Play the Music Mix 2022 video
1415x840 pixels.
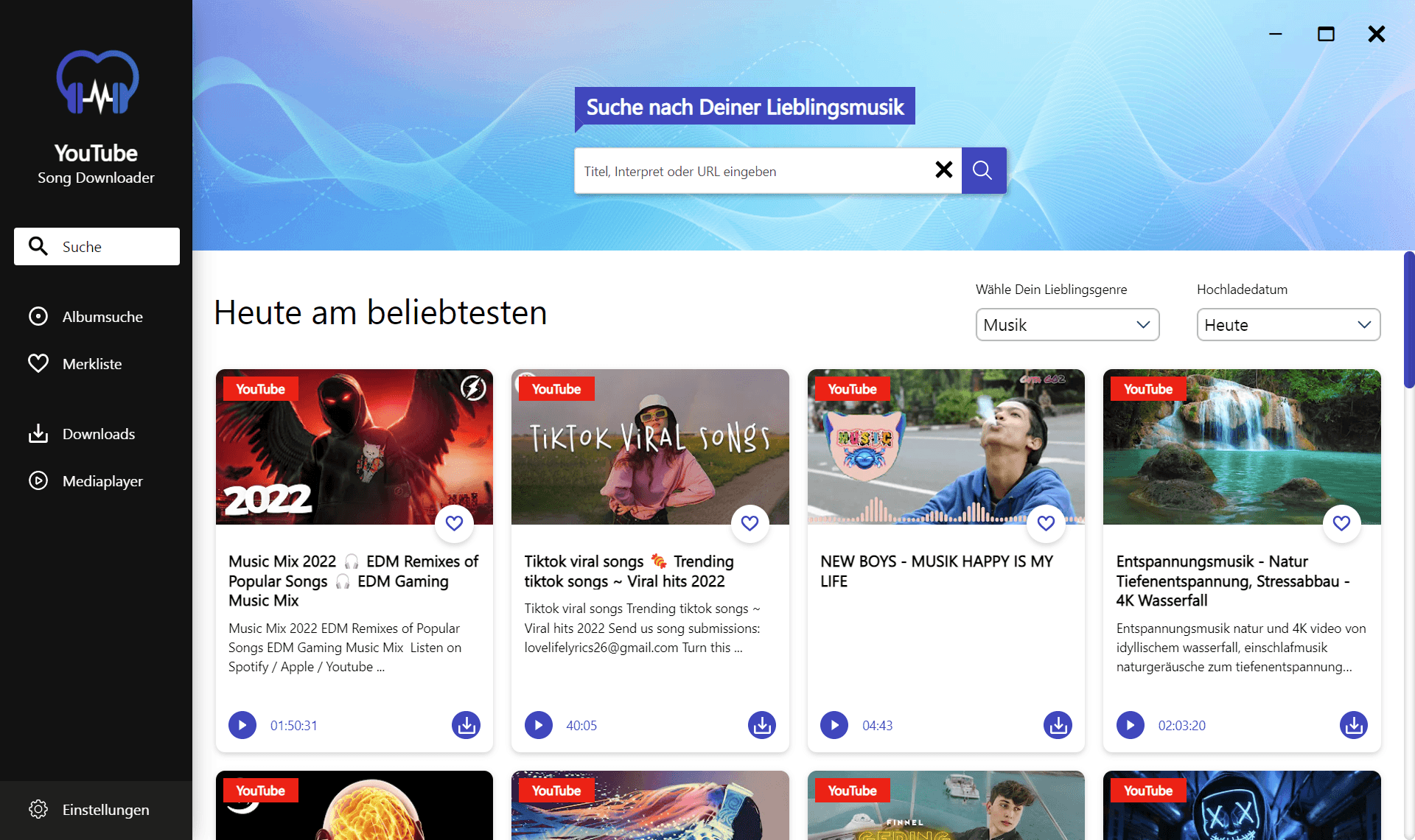[x=242, y=725]
